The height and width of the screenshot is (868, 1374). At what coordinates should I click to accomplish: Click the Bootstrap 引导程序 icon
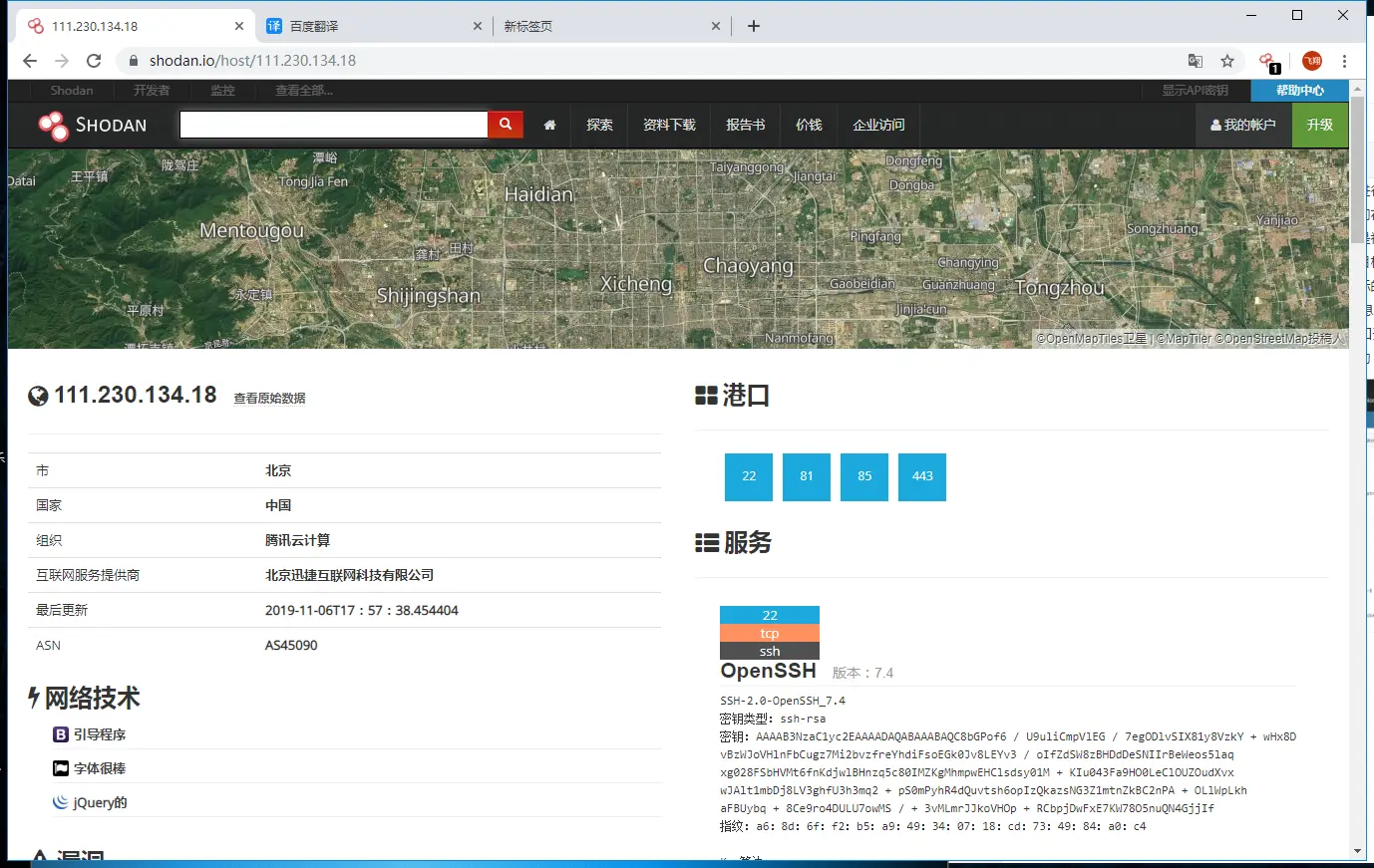pos(61,734)
